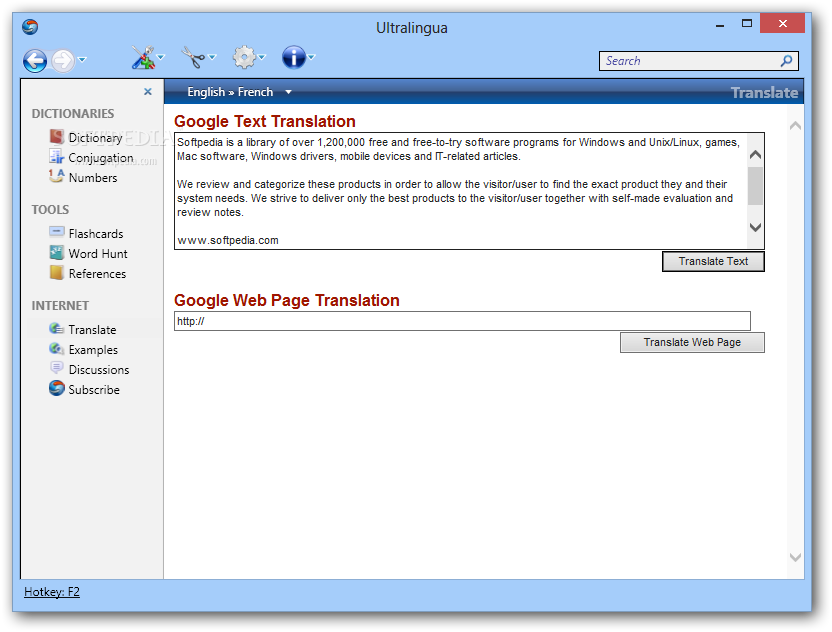Click the Google Web Page Translation heading
Screen dimensions: 832x632
tap(287, 301)
